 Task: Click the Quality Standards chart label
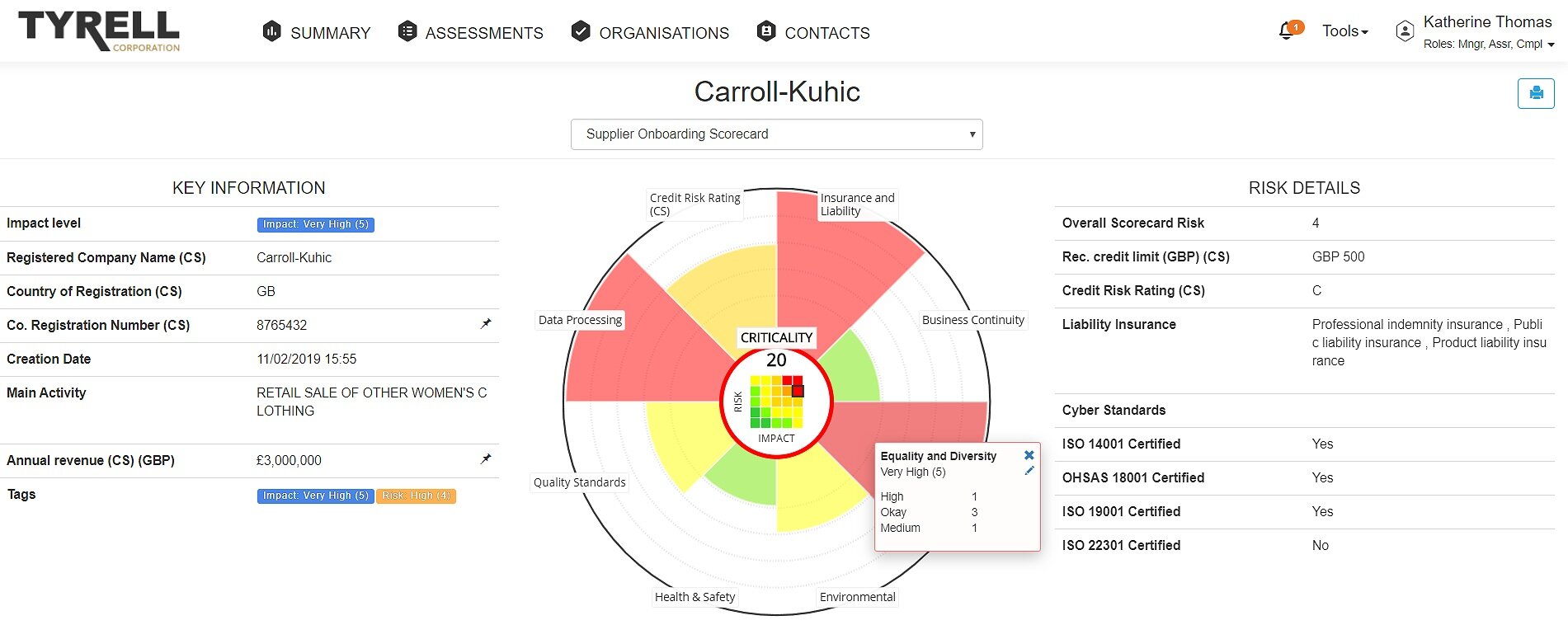[x=580, y=482]
